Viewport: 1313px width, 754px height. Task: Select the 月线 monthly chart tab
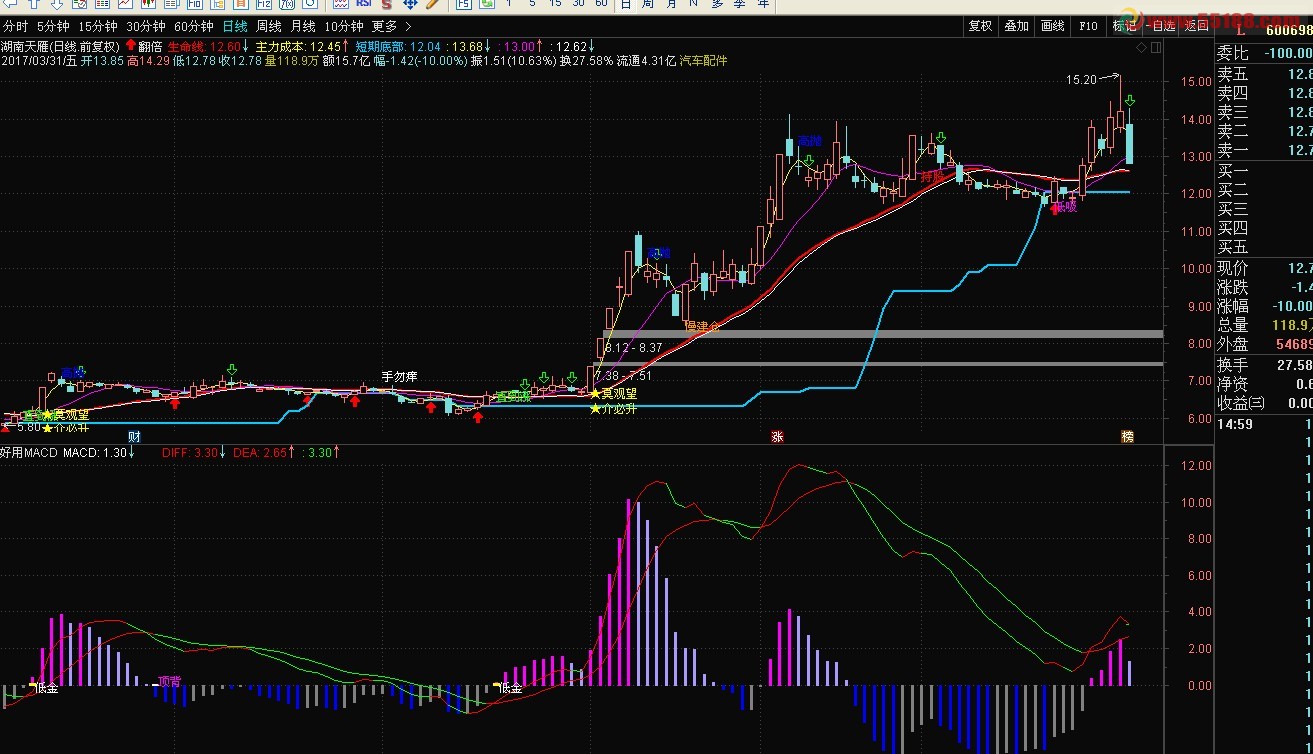coord(303,26)
